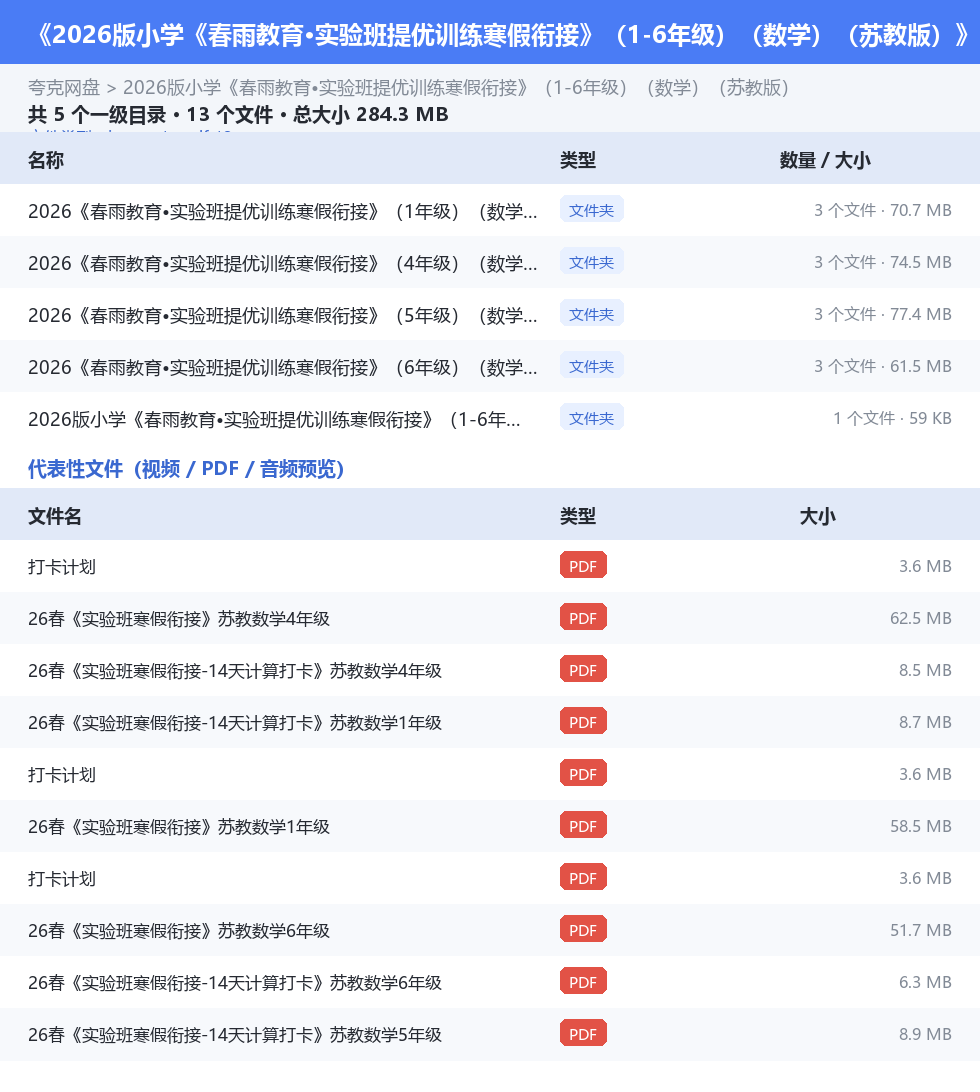The image size is (980, 1092).
Task: Click the summary 共 5 个一级目录 · 13 个文件 · 总大小 284.3 MB
Action: pyautogui.click(x=238, y=114)
